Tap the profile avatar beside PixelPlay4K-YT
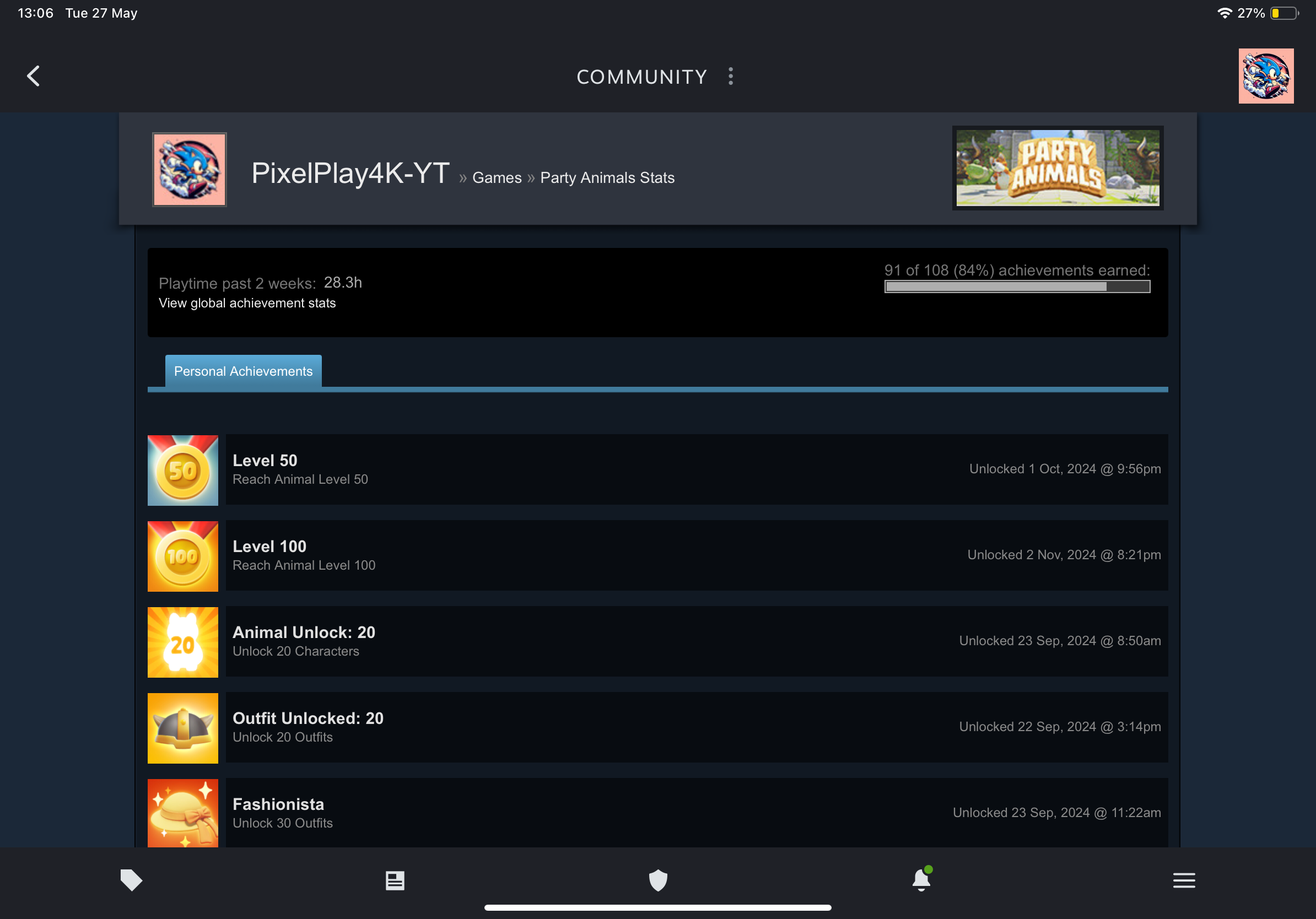This screenshot has width=1316, height=919. 189,170
